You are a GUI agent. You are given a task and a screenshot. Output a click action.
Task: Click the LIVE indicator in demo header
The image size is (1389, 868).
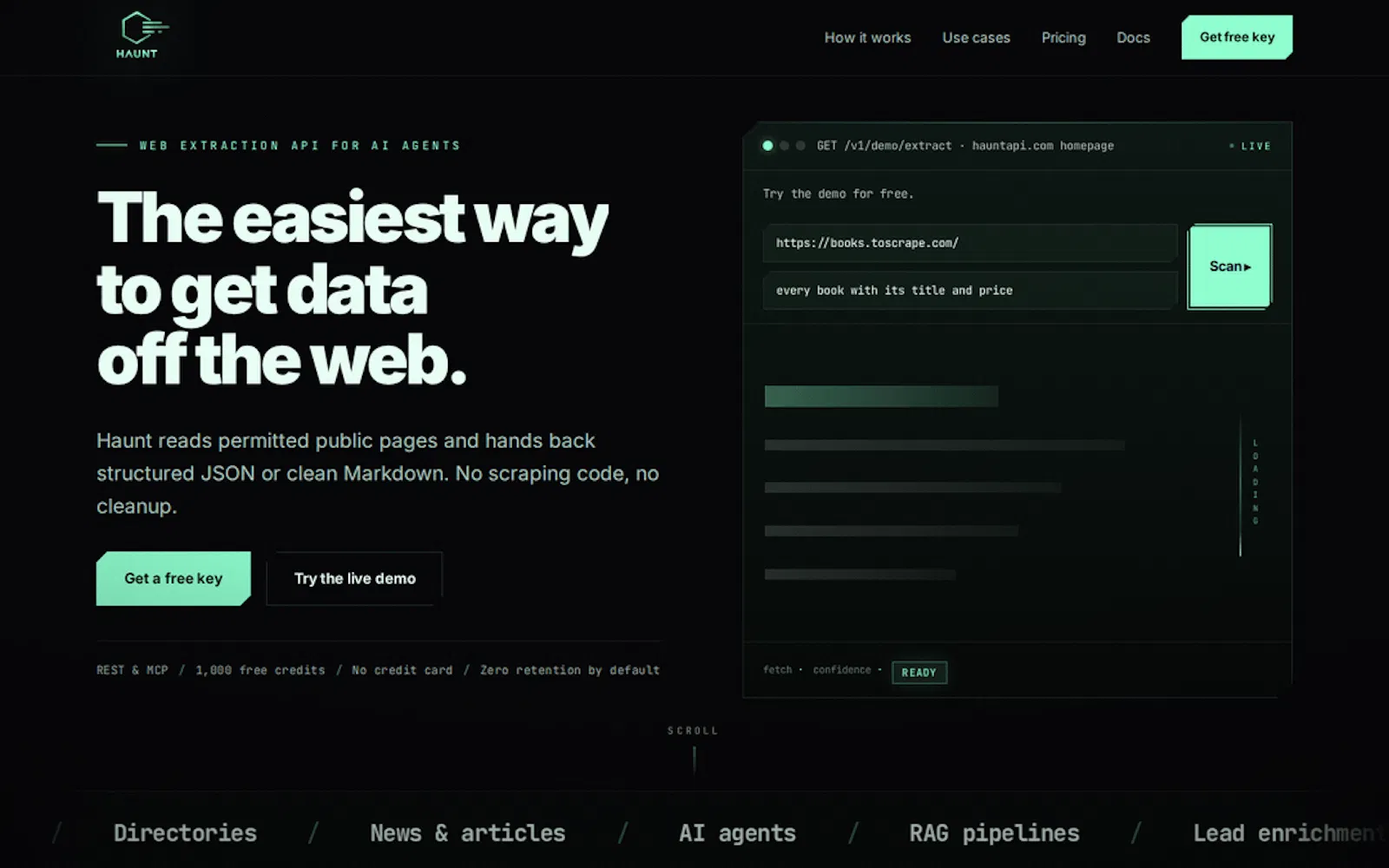coord(1250,146)
